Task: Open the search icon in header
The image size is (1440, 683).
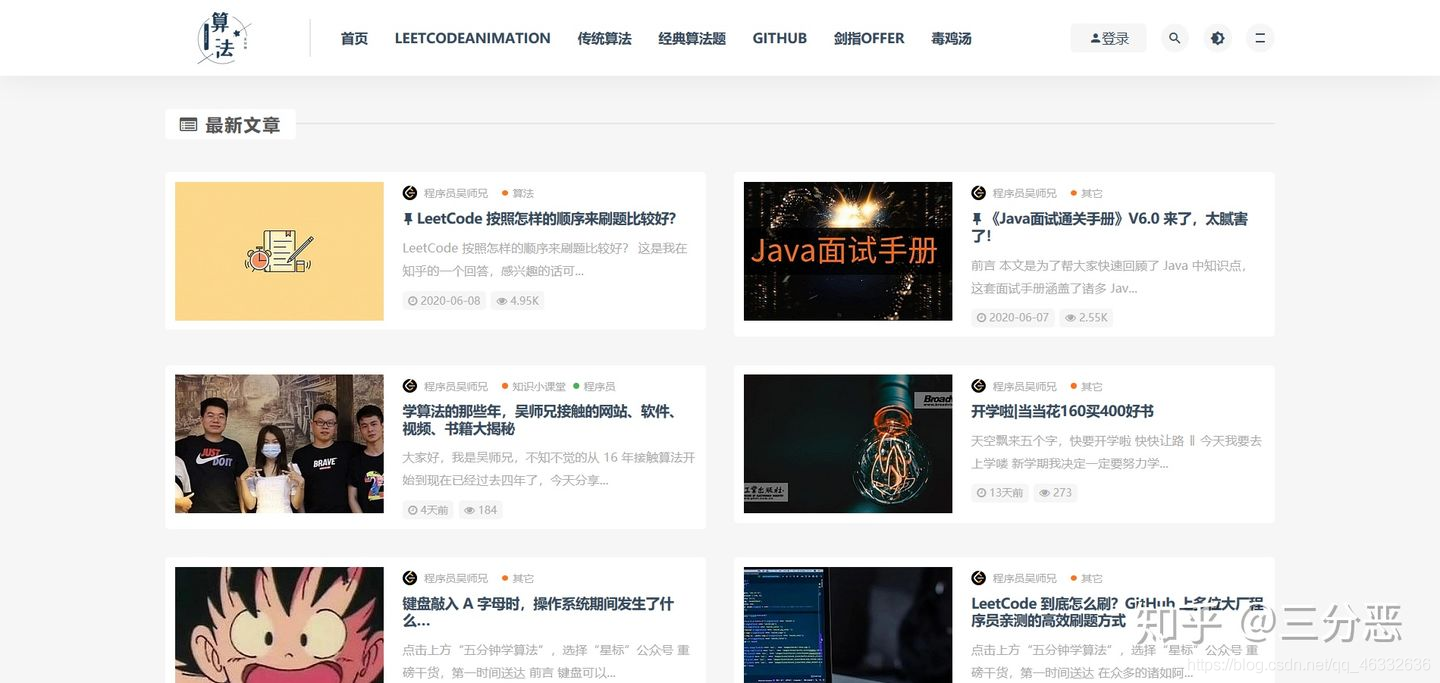Action: tap(1175, 38)
